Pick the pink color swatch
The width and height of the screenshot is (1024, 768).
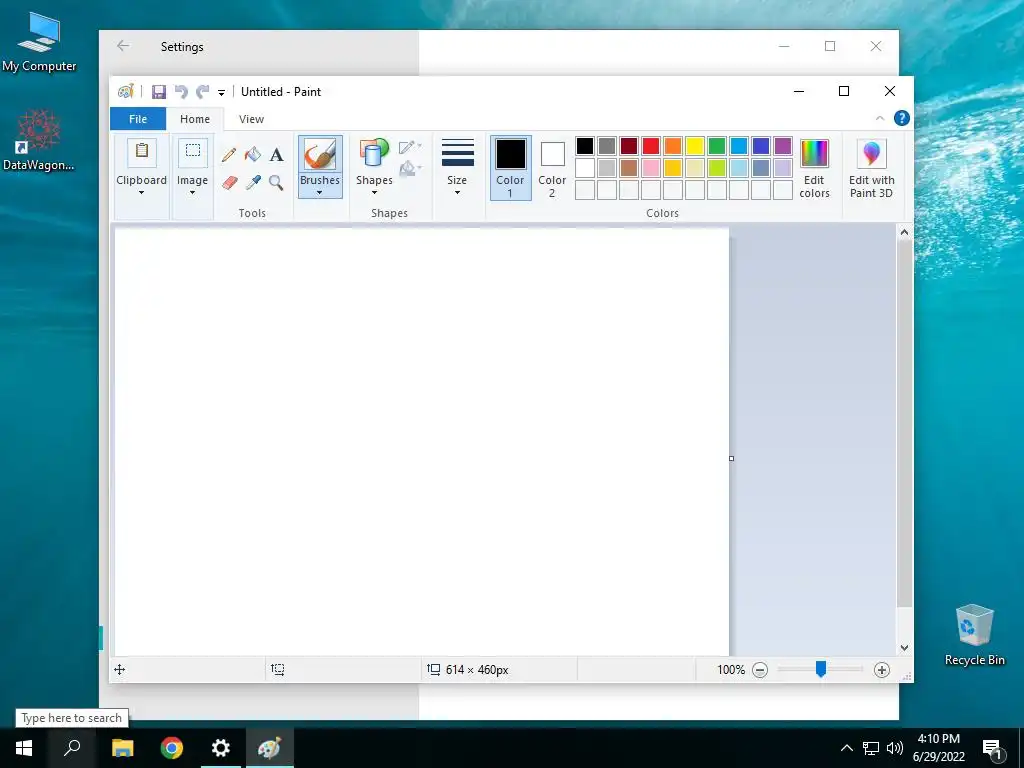651,168
